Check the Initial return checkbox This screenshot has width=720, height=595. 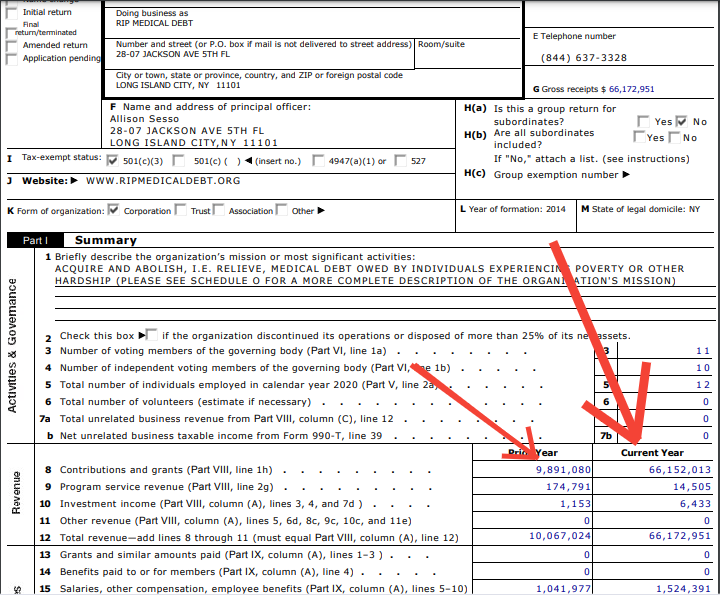pyautogui.click(x=11, y=13)
